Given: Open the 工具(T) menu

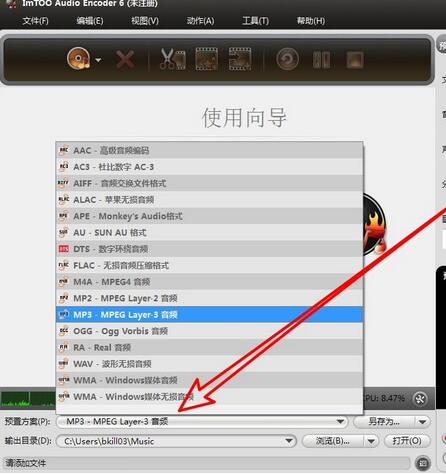Looking at the screenshot, I should (x=255, y=21).
